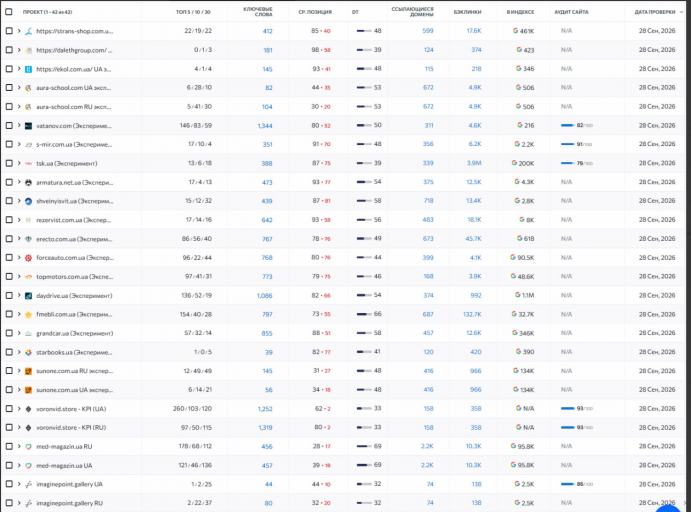The height and width of the screenshot is (512, 691).
Task: Click Google icon in daydrive.ua index cell
Action: (x=517, y=295)
